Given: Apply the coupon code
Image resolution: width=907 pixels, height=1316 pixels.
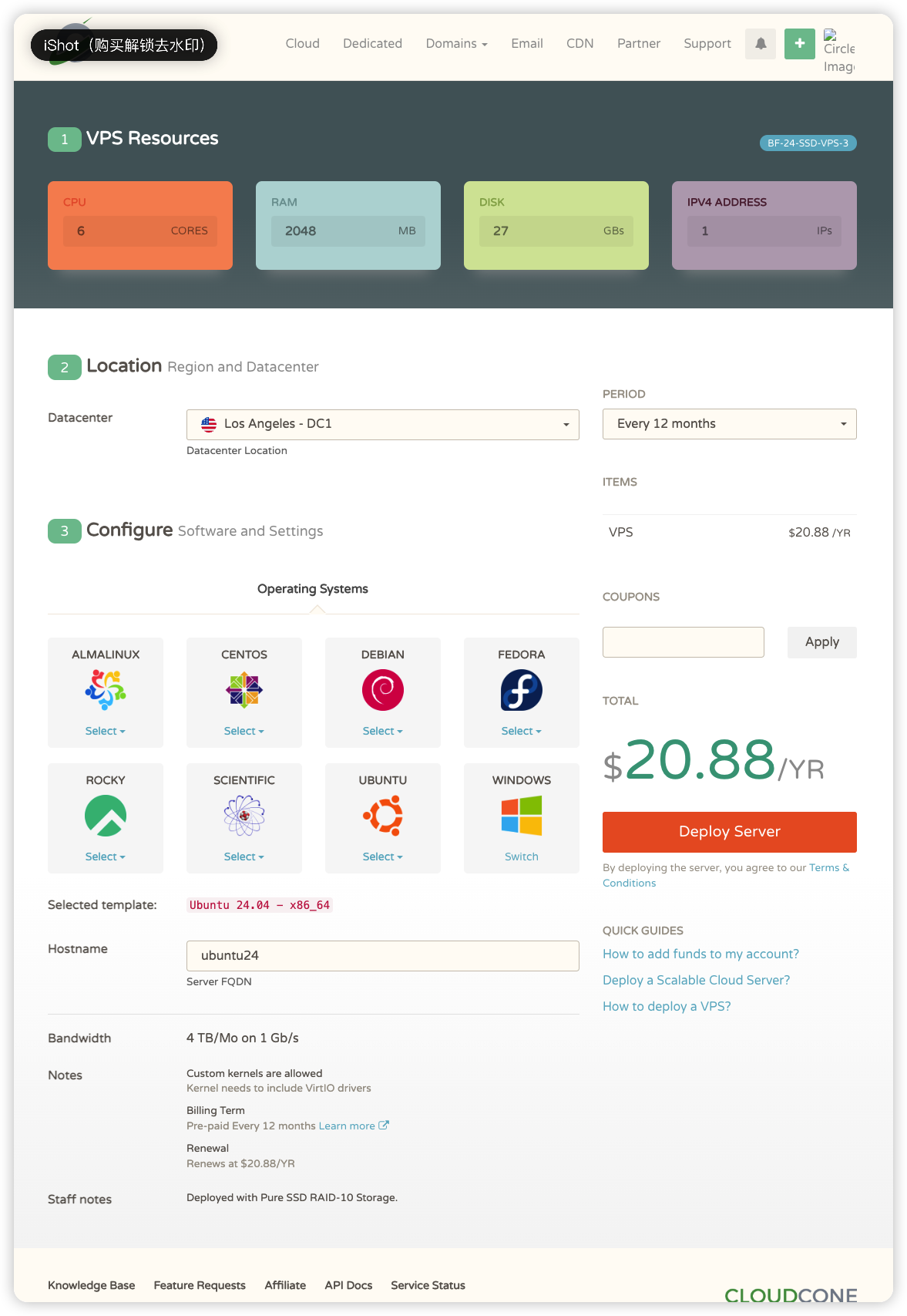Looking at the screenshot, I should click(x=821, y=642).
